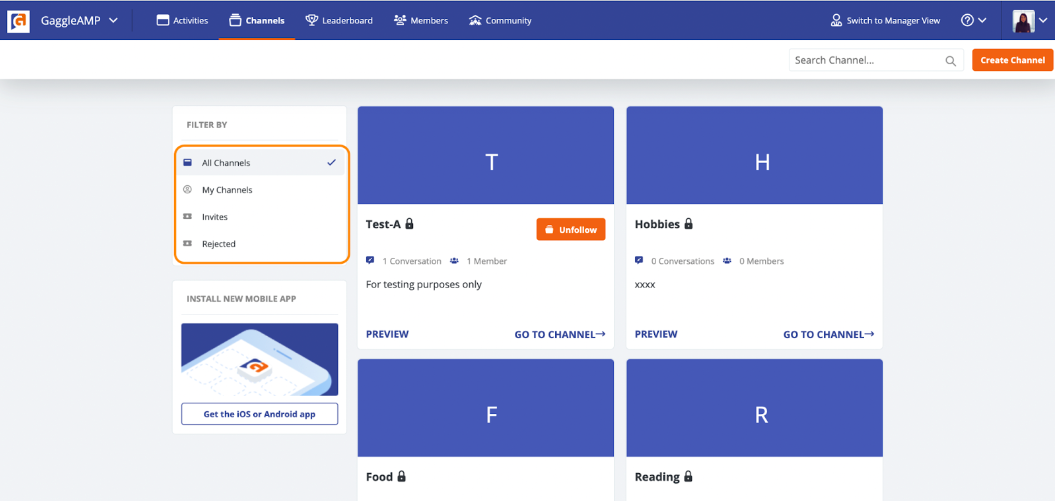
Task: Click the Reading channel title
Action: click(x=657, y=476)
